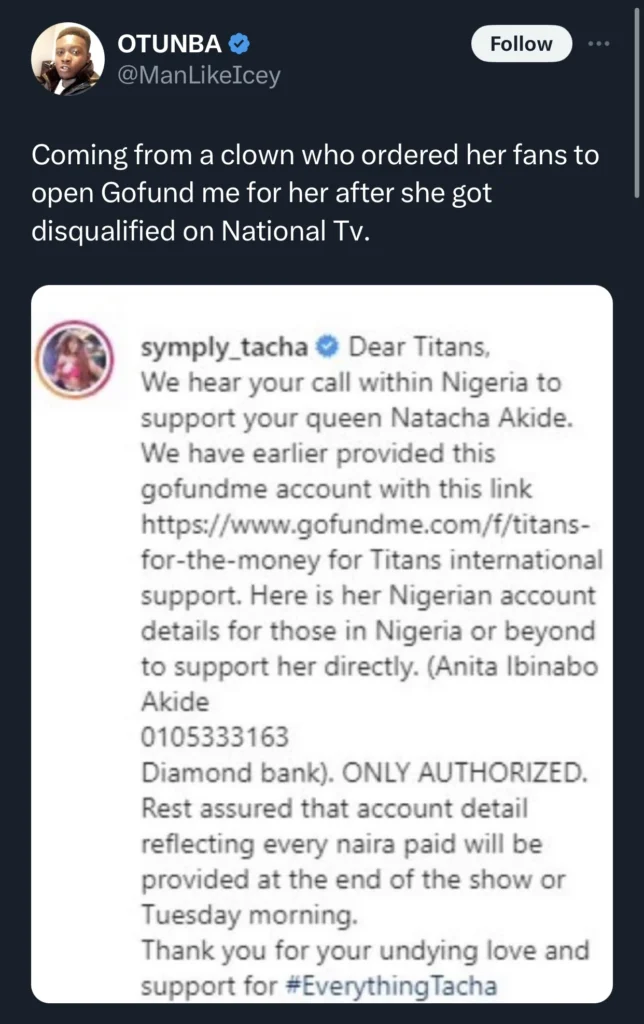Screen dimensions: 644x1024
Task: Open the three-dot more options menu
Action: tap(599, 44)
